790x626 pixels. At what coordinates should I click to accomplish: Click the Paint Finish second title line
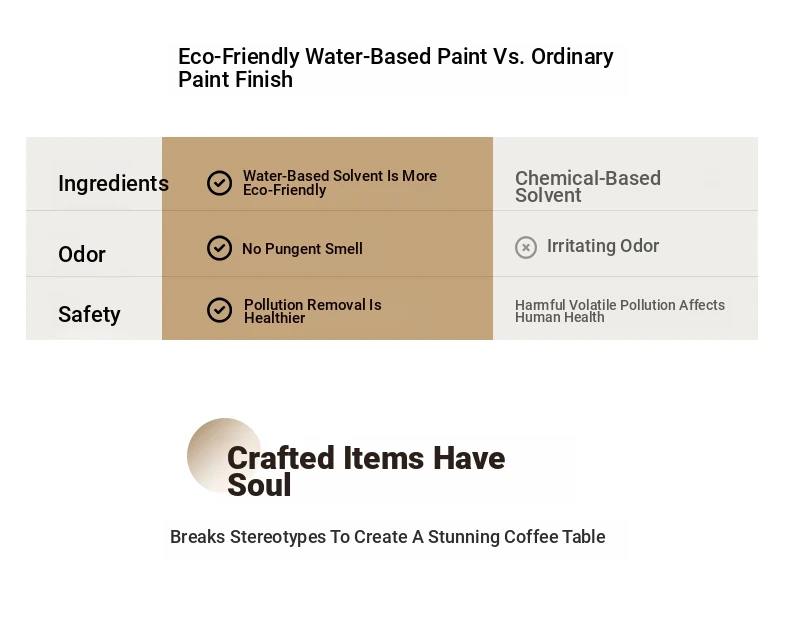[x=235, y=80]
